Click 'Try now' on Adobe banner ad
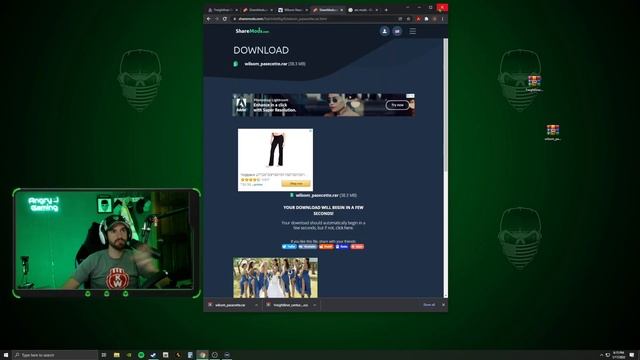The image size is (640, 360). [x=397, y=105]
